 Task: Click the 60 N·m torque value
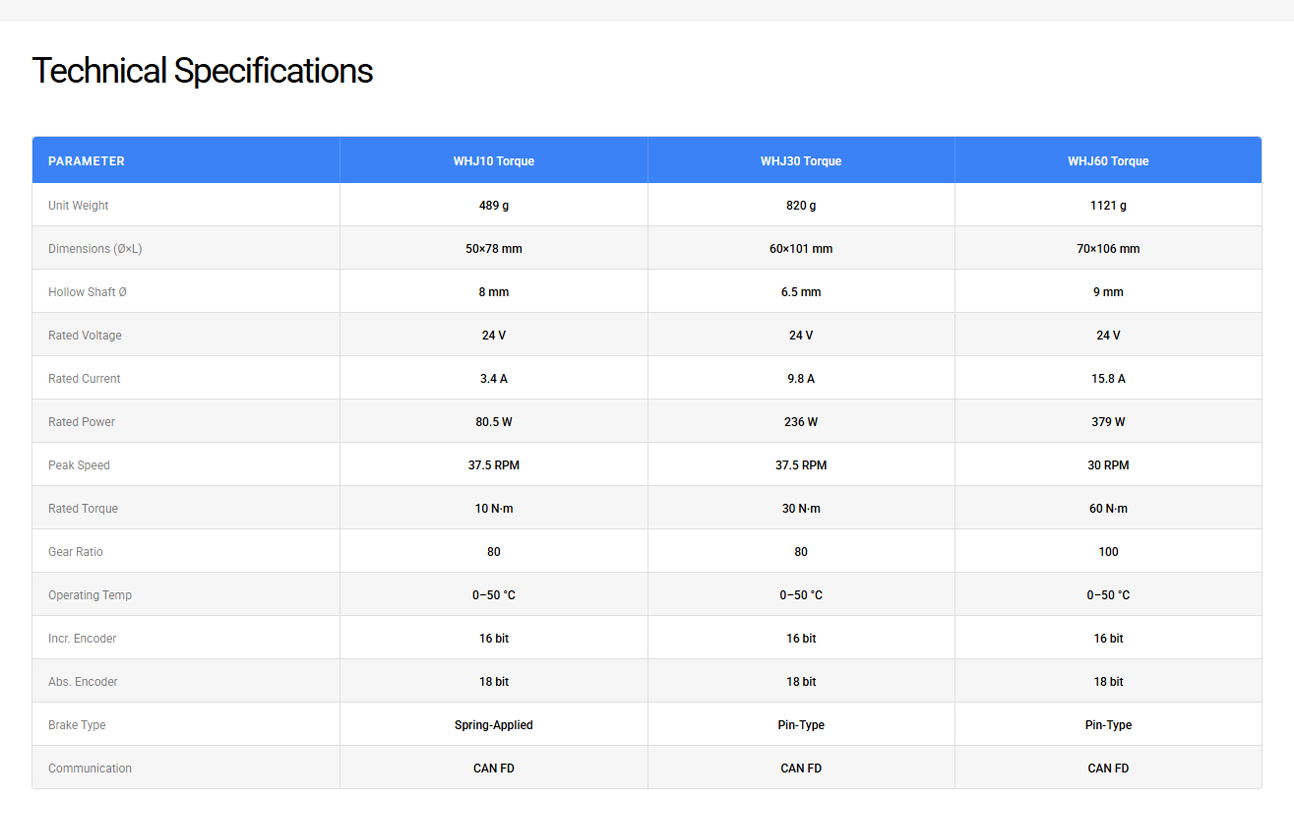(x=1108, y=508)
